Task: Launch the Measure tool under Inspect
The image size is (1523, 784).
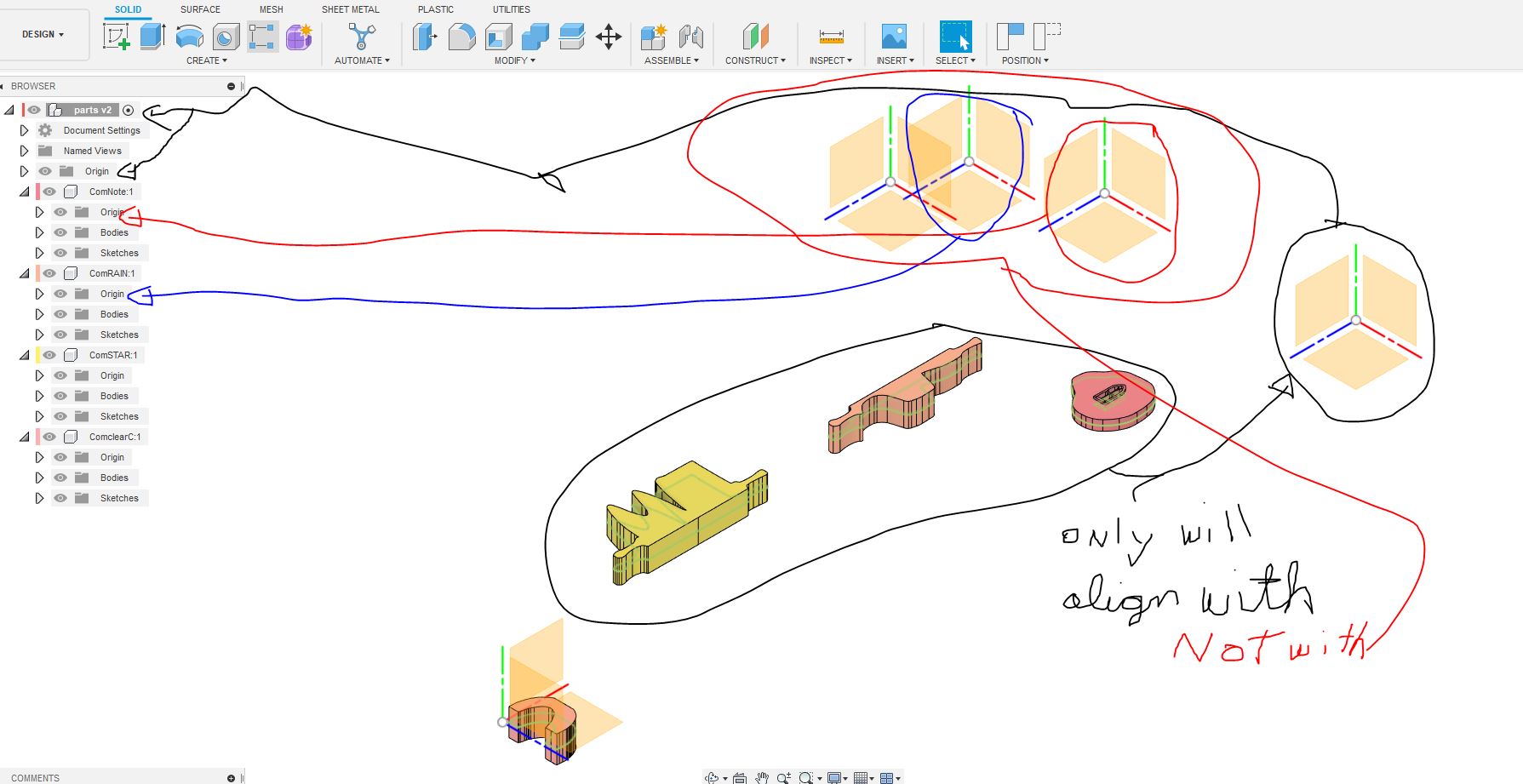Action: (x=830, y=38)
